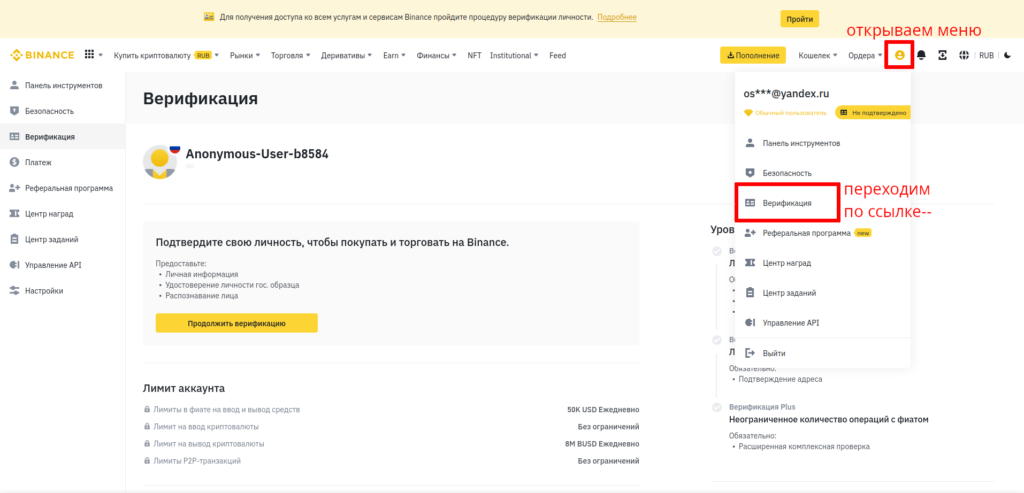
Task: Open the notifications bell icon
Action: pyautogui.click(x=921, y=56)
